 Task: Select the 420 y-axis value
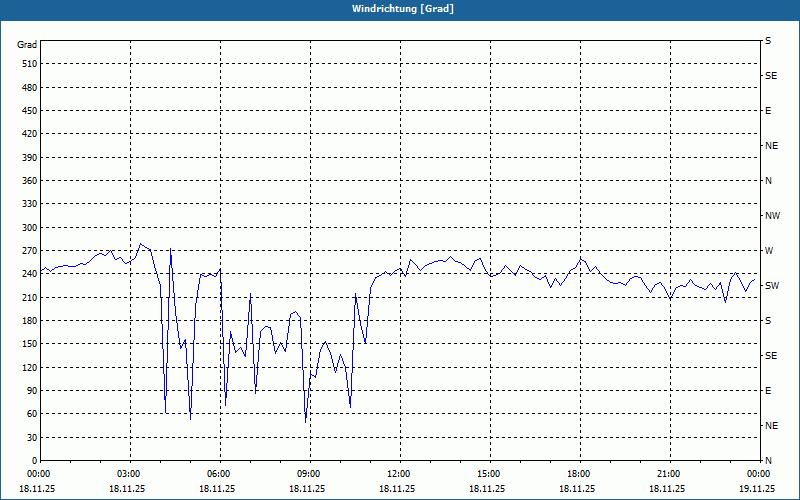point(29,134)
